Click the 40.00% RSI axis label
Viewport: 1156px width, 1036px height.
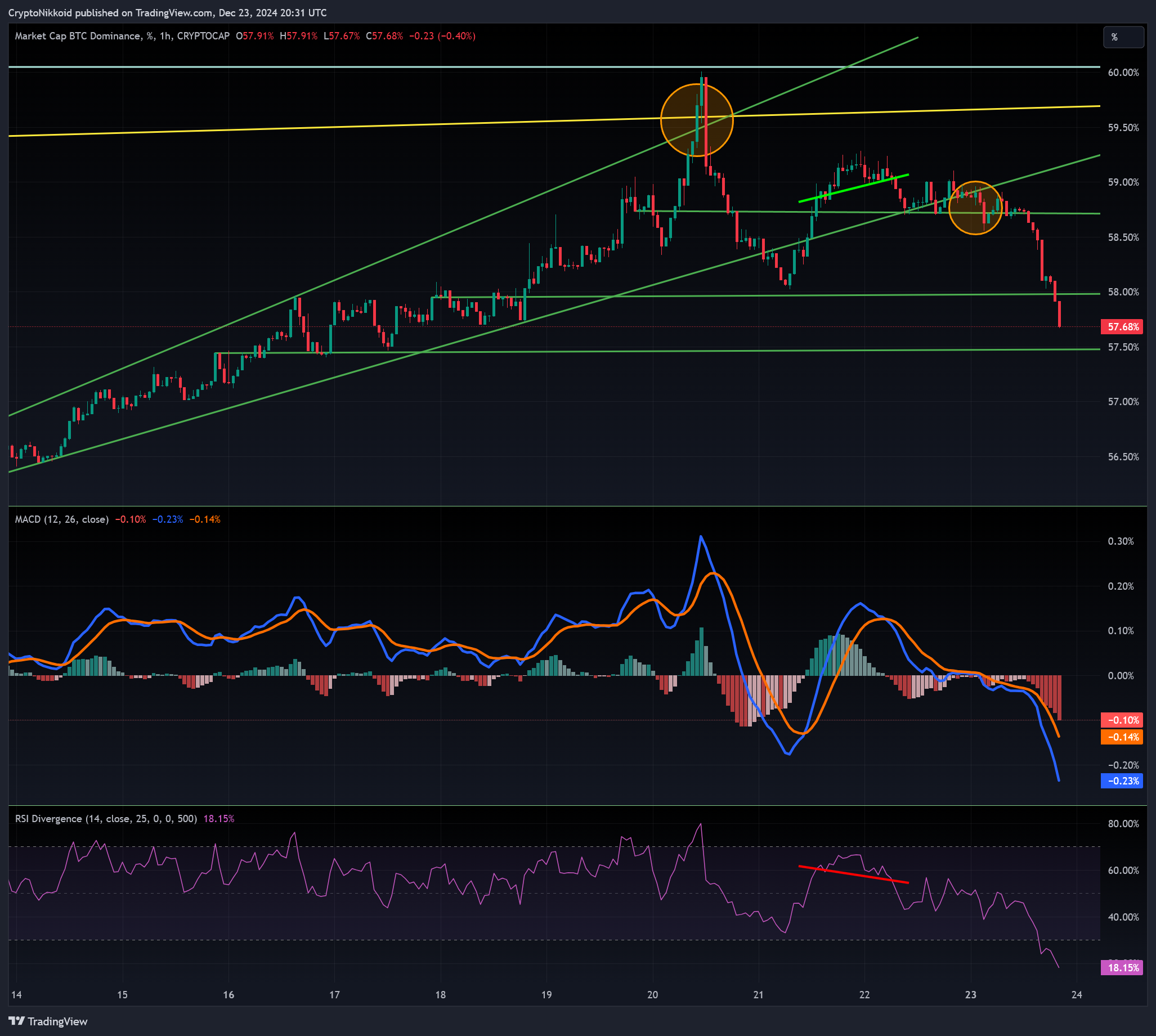click(1123, 917)
